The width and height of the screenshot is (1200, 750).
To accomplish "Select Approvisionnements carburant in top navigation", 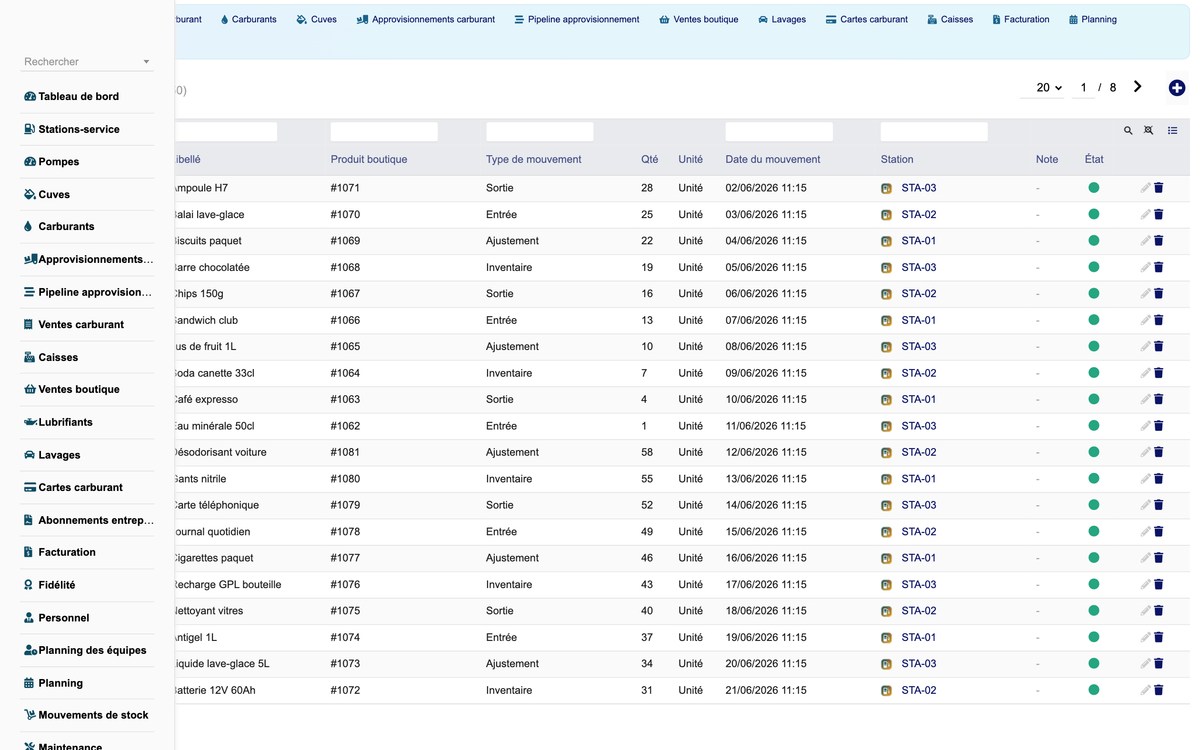I will (426, 19).
